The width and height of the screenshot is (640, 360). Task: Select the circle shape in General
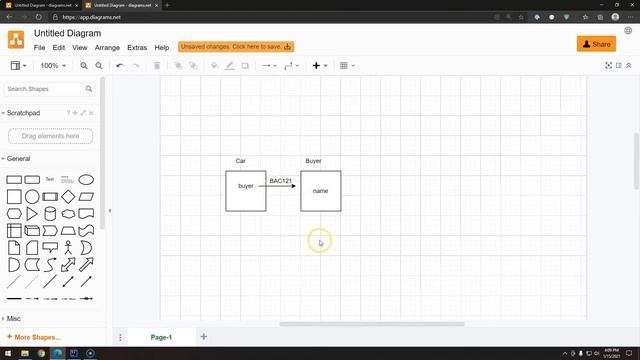(32, 197)
